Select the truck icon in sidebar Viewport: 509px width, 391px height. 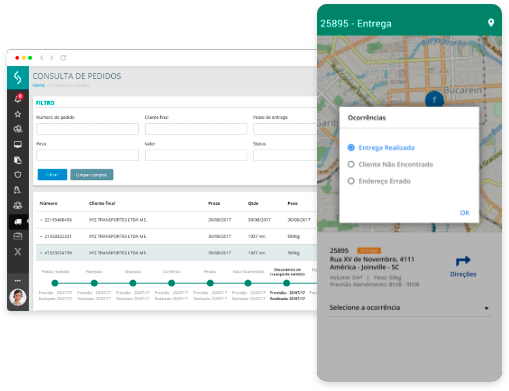click(18, 221)
